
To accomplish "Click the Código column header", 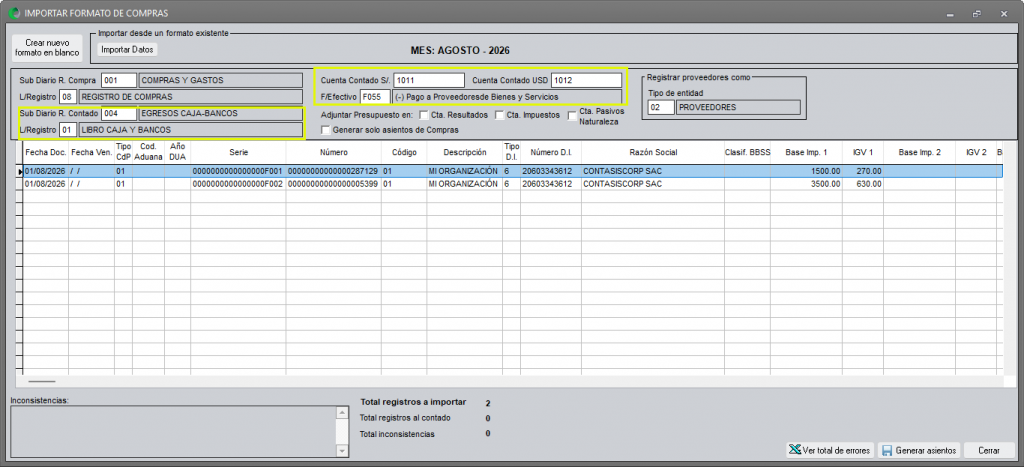I will point(404,152).
